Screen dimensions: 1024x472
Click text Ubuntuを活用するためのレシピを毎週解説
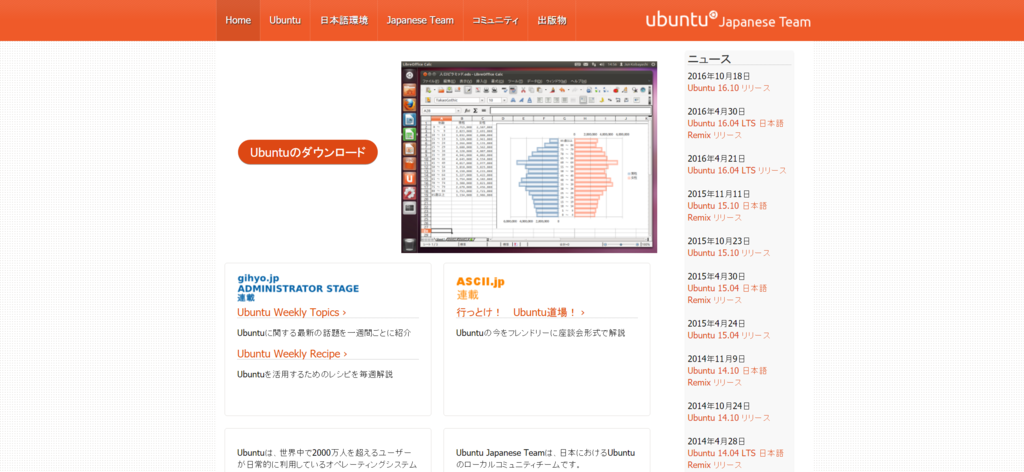315,375
